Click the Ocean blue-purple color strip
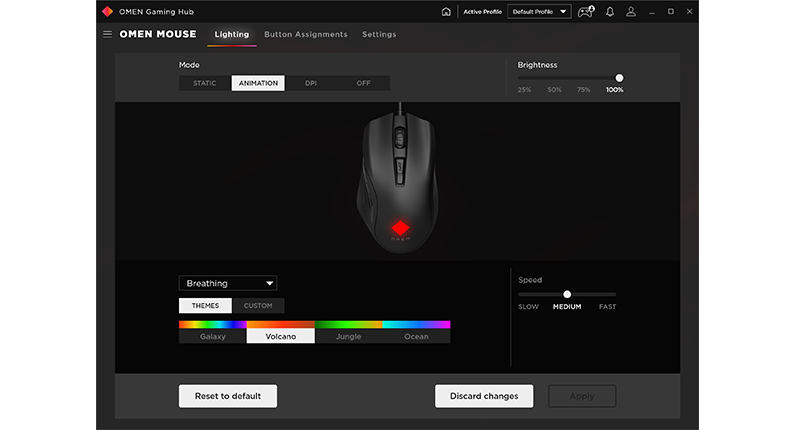Viewport: 795px width, 430px height. [x=416, y=325]
